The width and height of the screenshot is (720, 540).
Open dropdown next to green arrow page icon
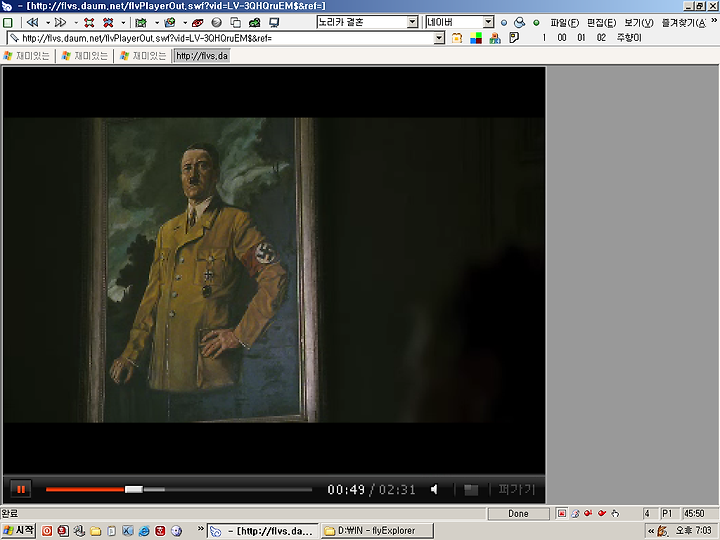[x=157, y=22]
